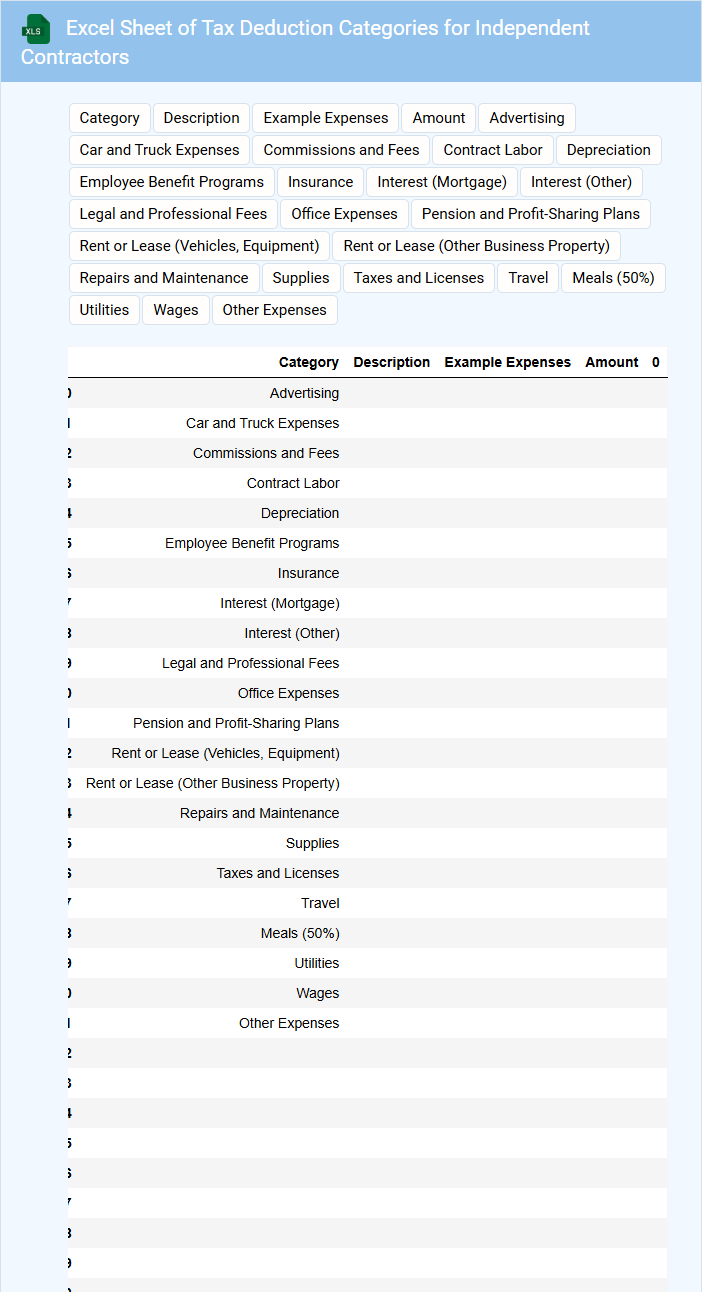Click the Depreciation tag button
Screen dimensions: 702x1292
[609, 150]
